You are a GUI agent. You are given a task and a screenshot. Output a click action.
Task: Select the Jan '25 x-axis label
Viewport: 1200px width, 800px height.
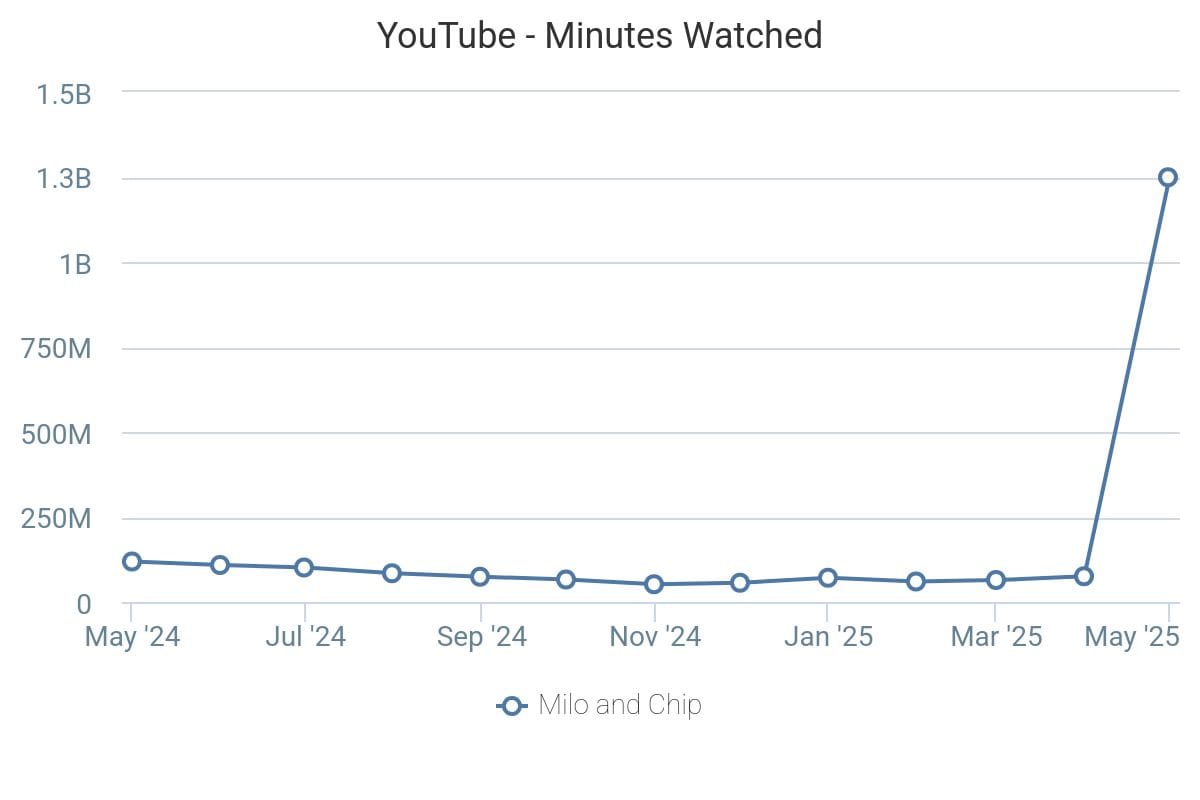(828, 637)
